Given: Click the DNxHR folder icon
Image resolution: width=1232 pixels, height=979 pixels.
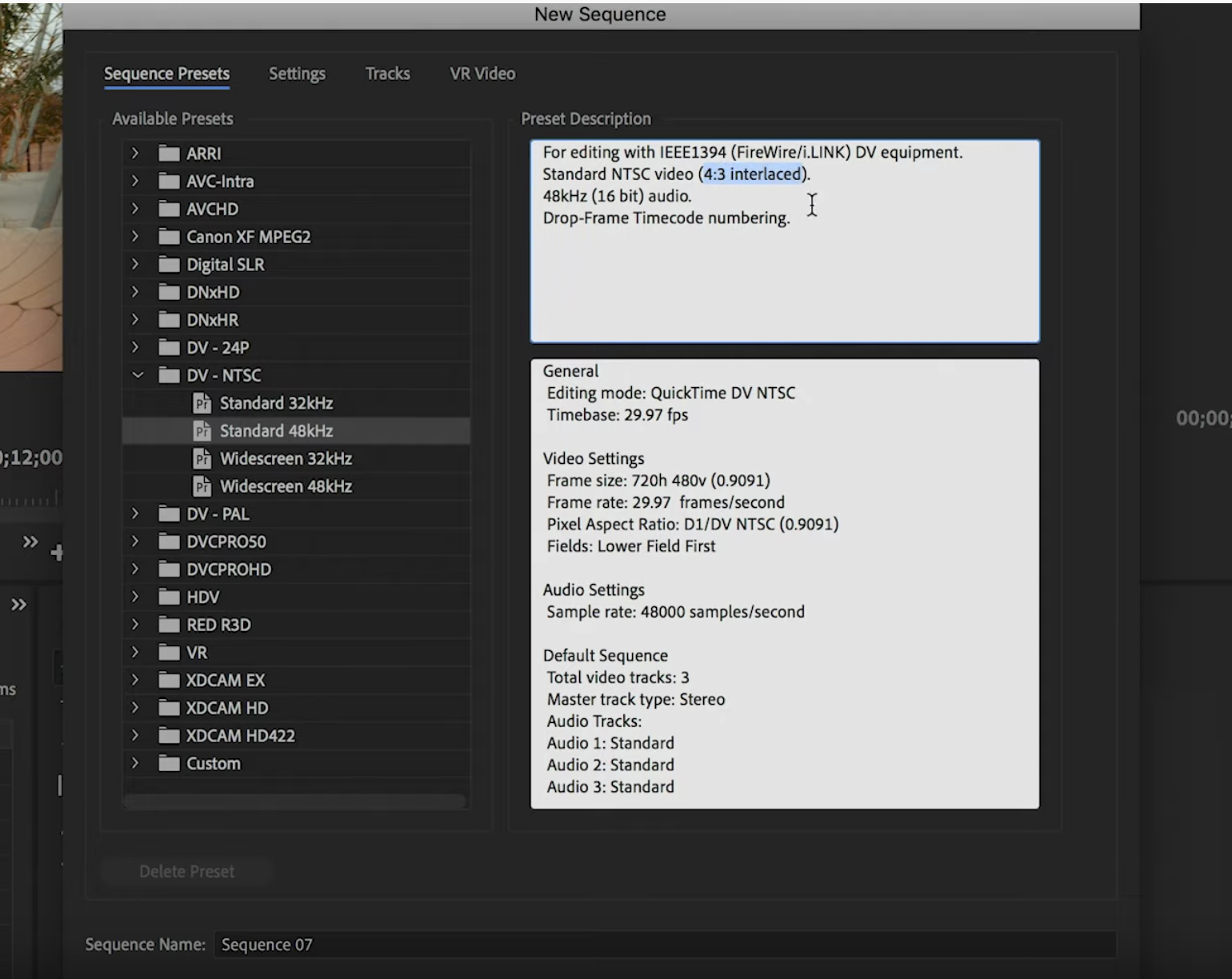Looking at the screenshot, I should click(169, 320).
